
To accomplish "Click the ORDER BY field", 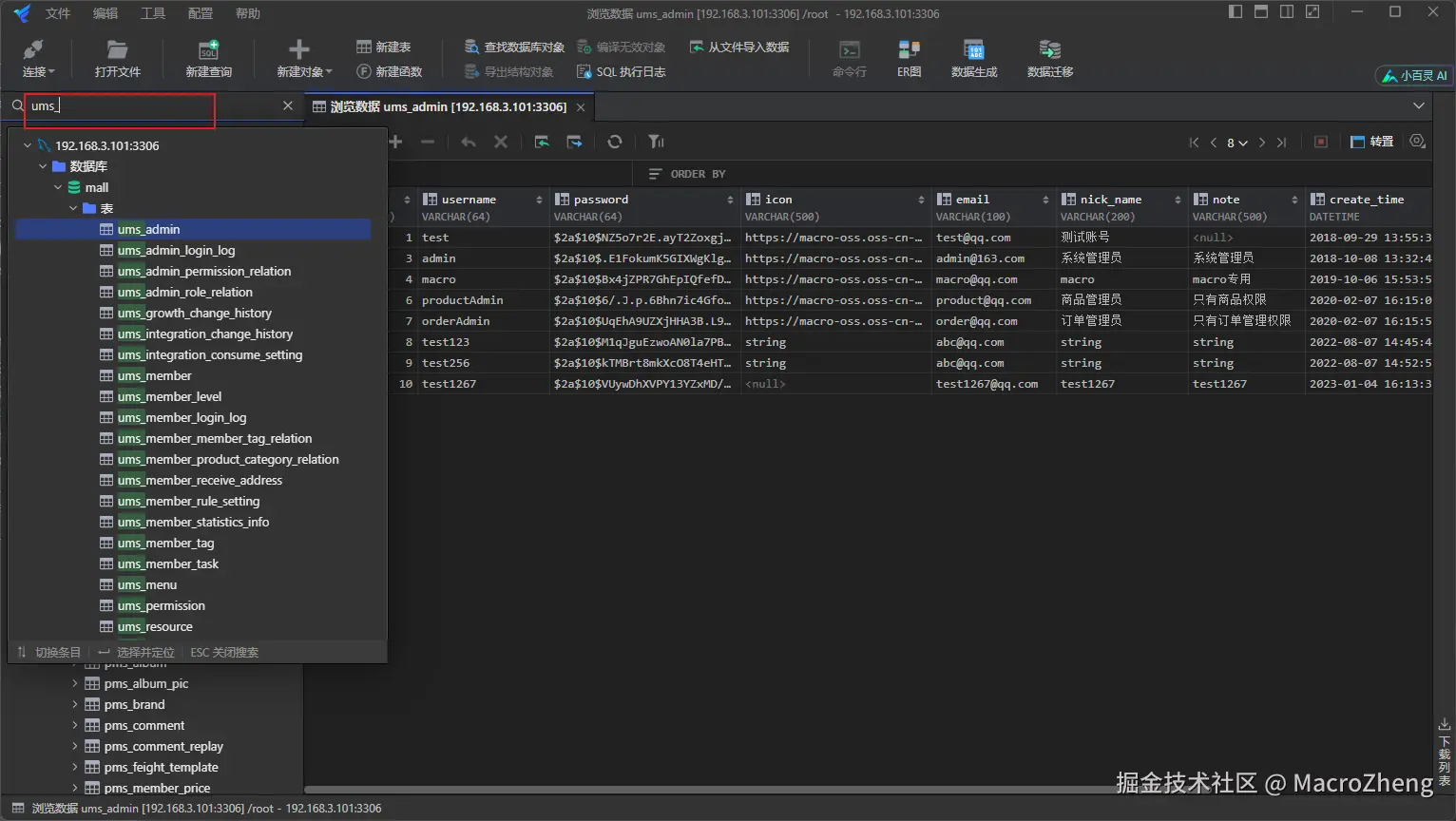I will [x=1032, y=174].
